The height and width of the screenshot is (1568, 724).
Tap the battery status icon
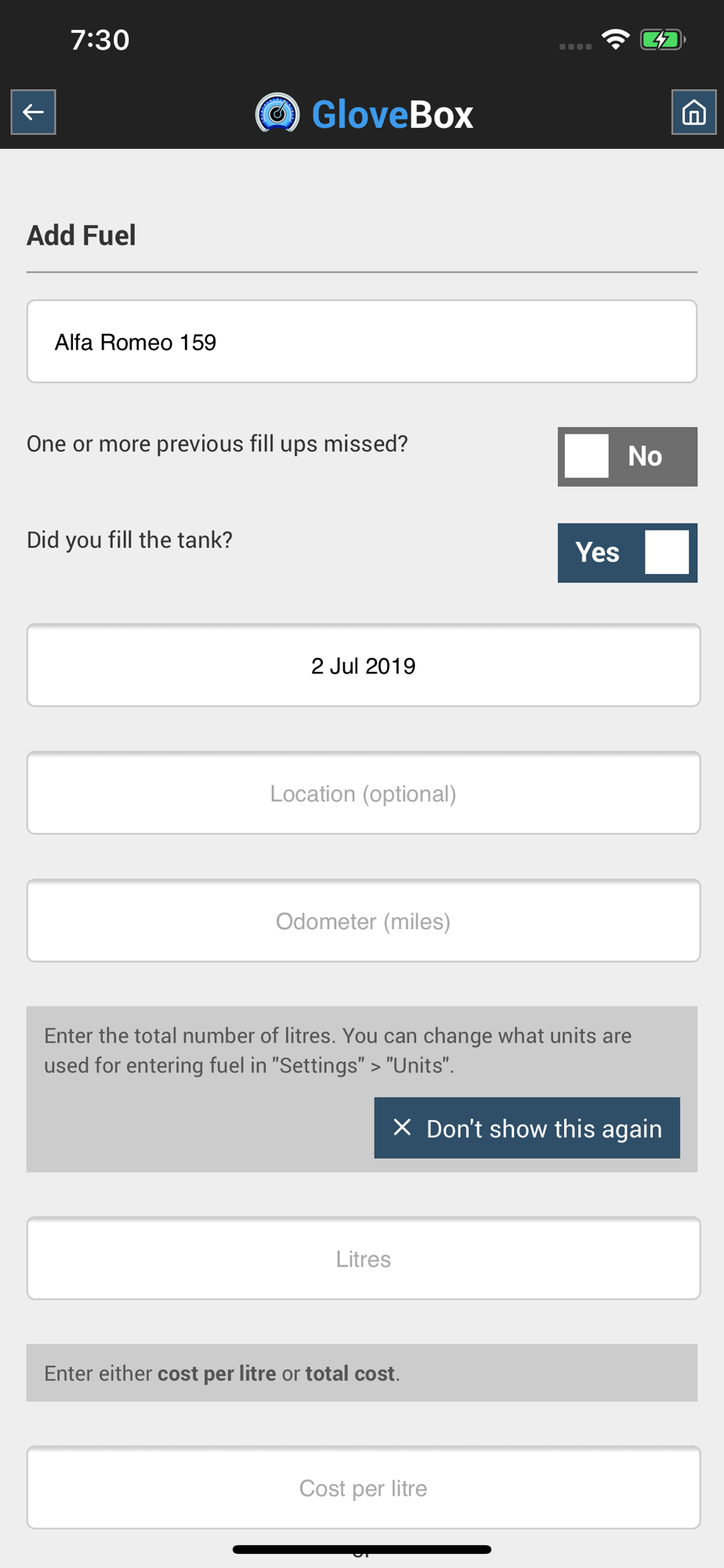click(x=663, y=39)
